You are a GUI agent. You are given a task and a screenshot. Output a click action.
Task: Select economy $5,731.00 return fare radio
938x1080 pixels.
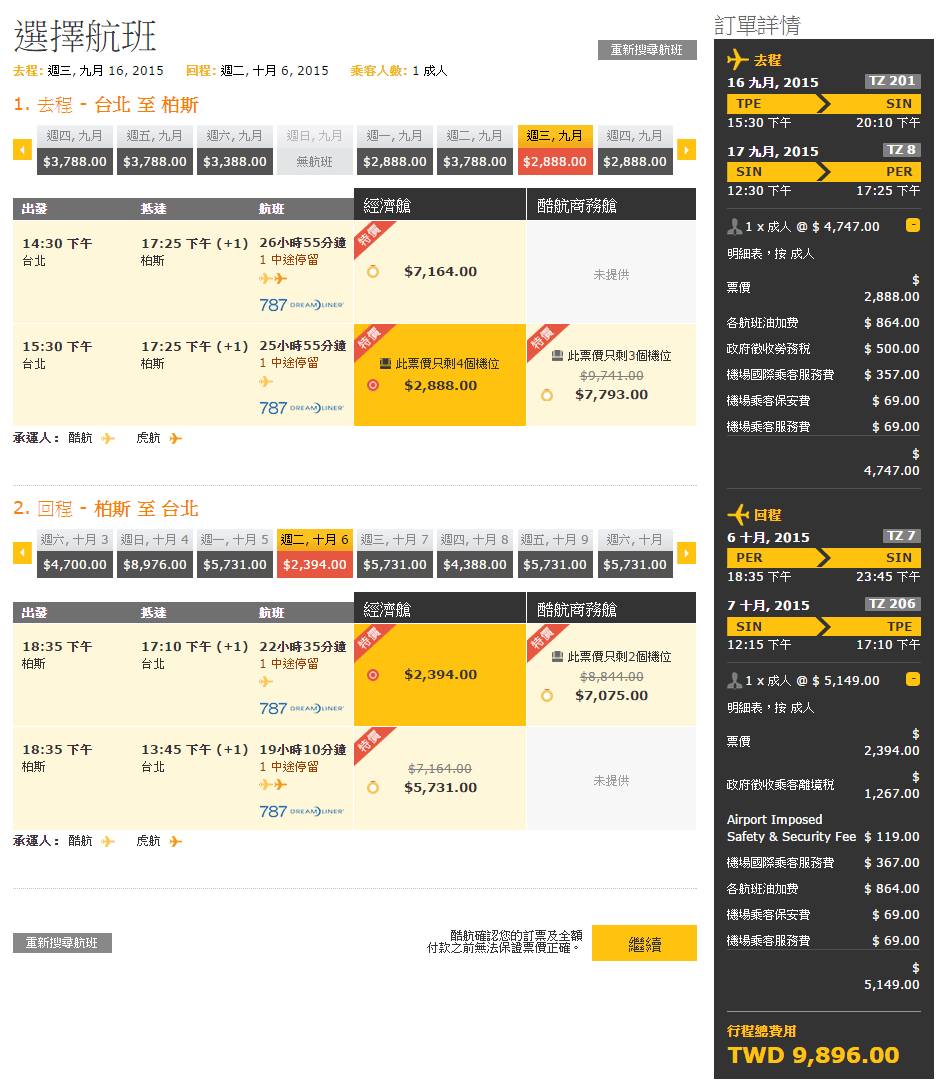373,787
